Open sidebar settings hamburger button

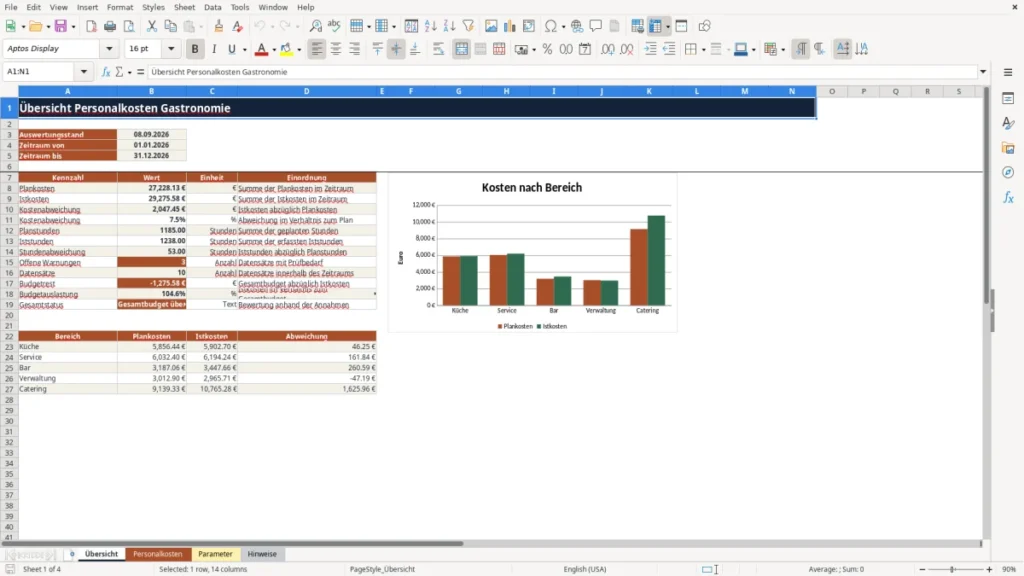tap(1008, 72)
